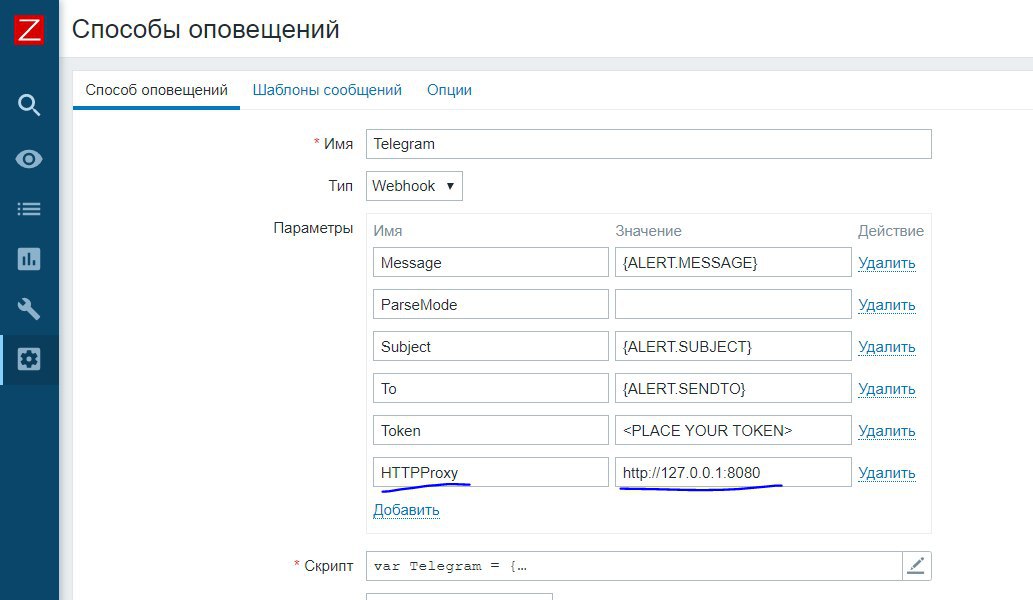1033x600 pixels.
Task: Click Добавить to add a parameter
Action: [406, 510]
